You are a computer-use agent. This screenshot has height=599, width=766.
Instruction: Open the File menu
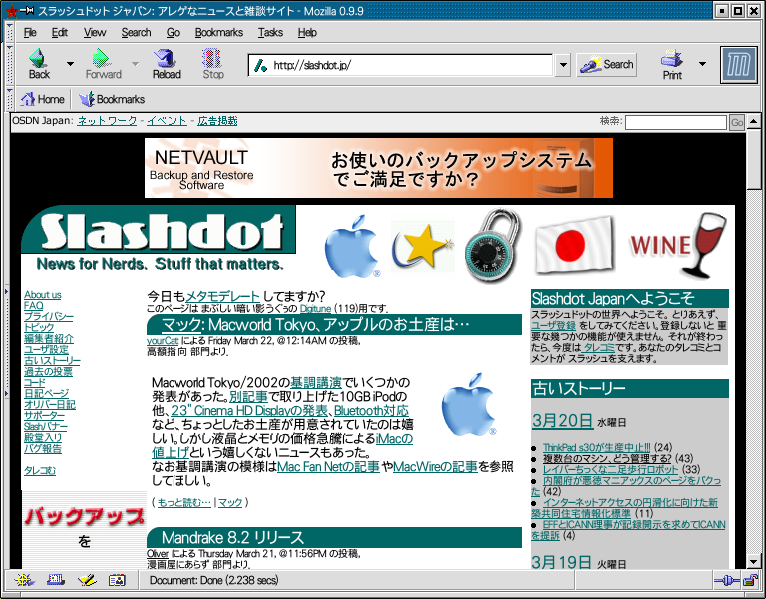click(30, 32)
